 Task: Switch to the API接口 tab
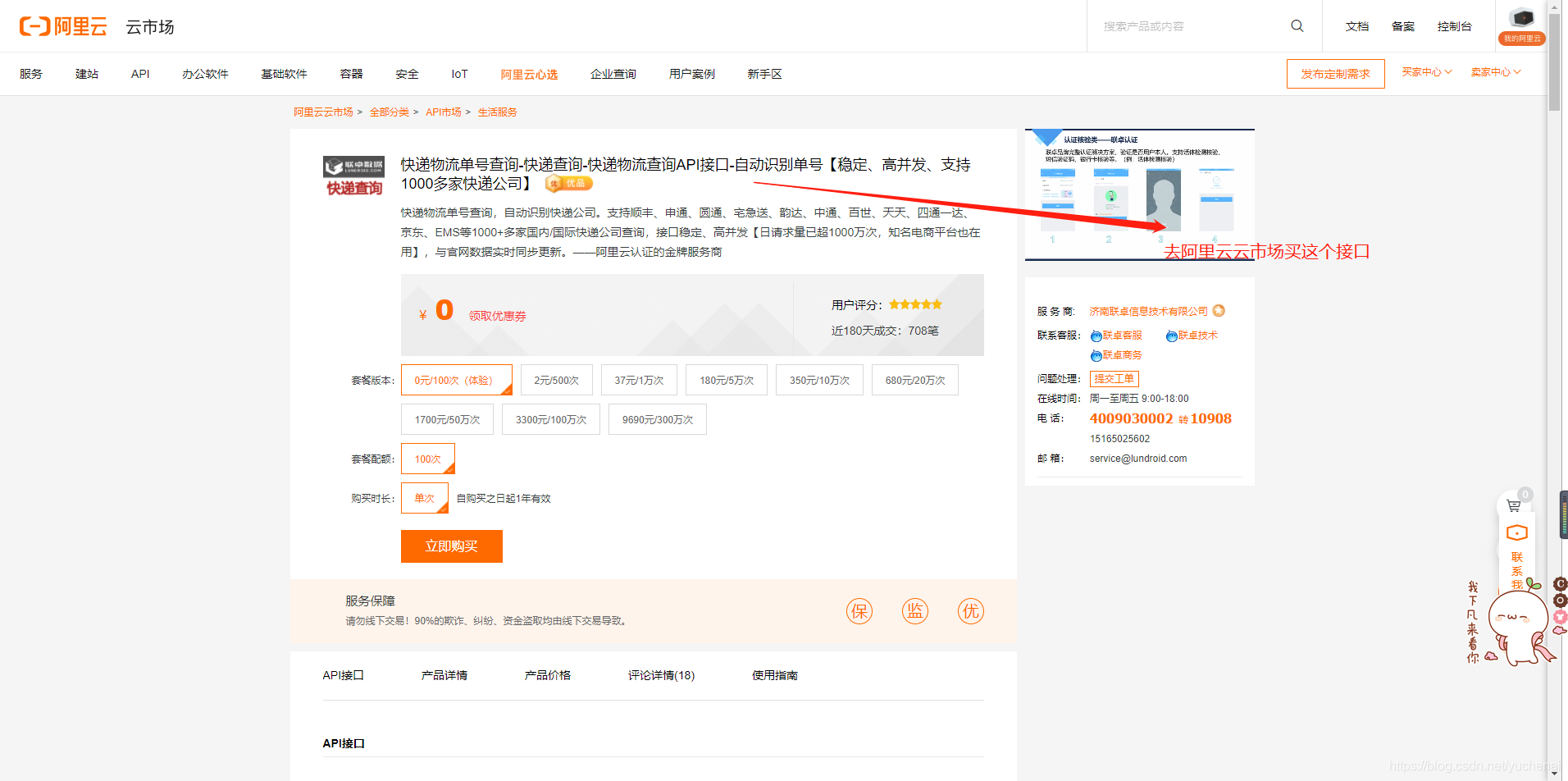[343, 675]
